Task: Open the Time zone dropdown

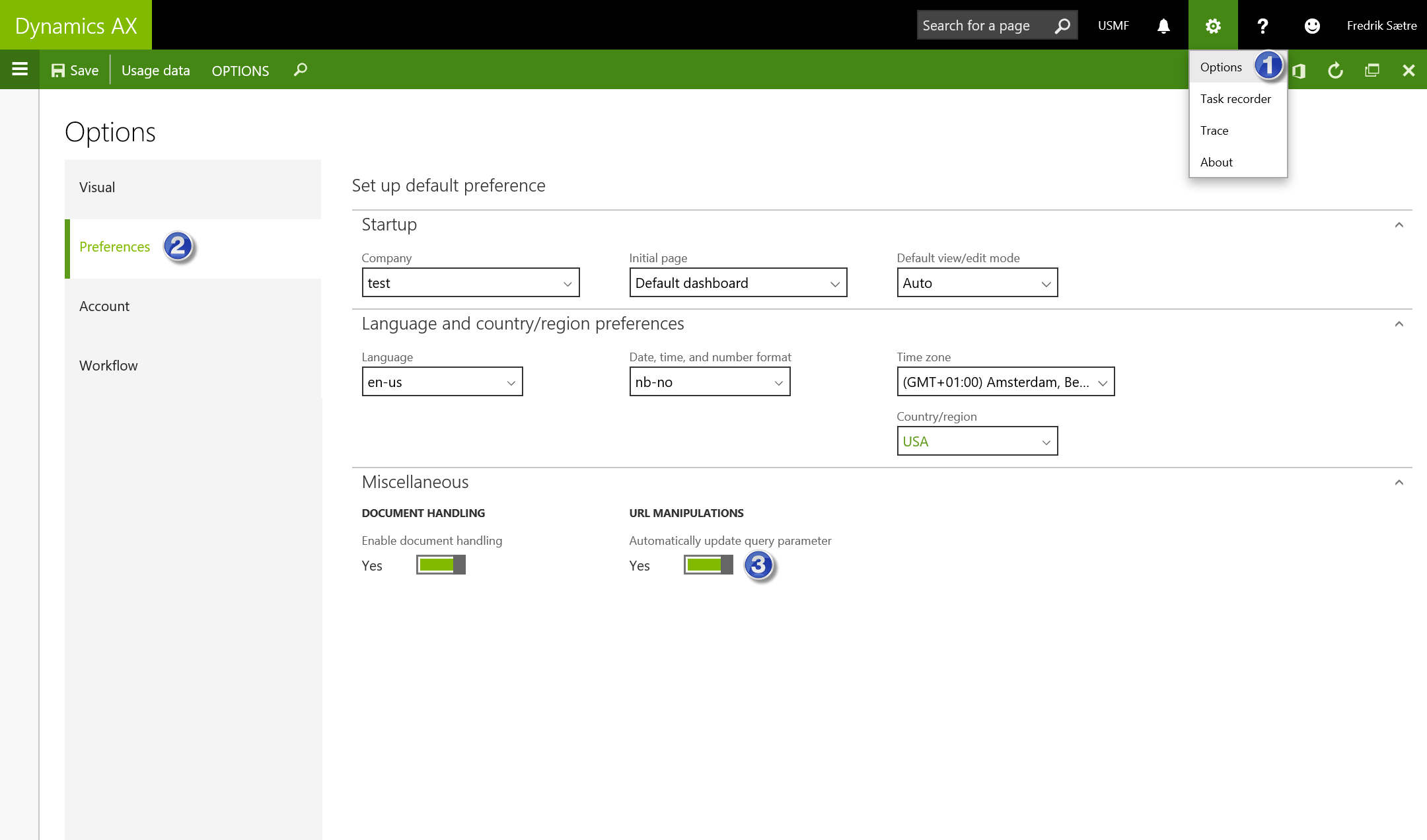Action: click(1005, 382)
